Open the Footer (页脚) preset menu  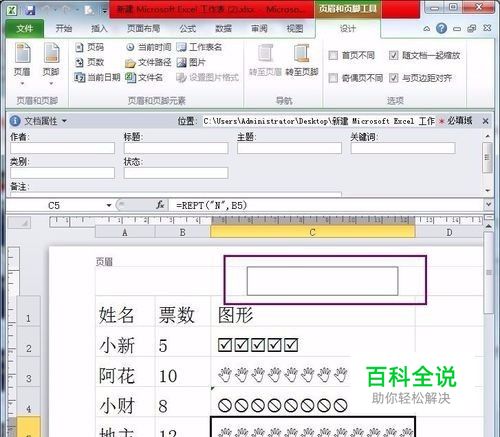[51, 63]
